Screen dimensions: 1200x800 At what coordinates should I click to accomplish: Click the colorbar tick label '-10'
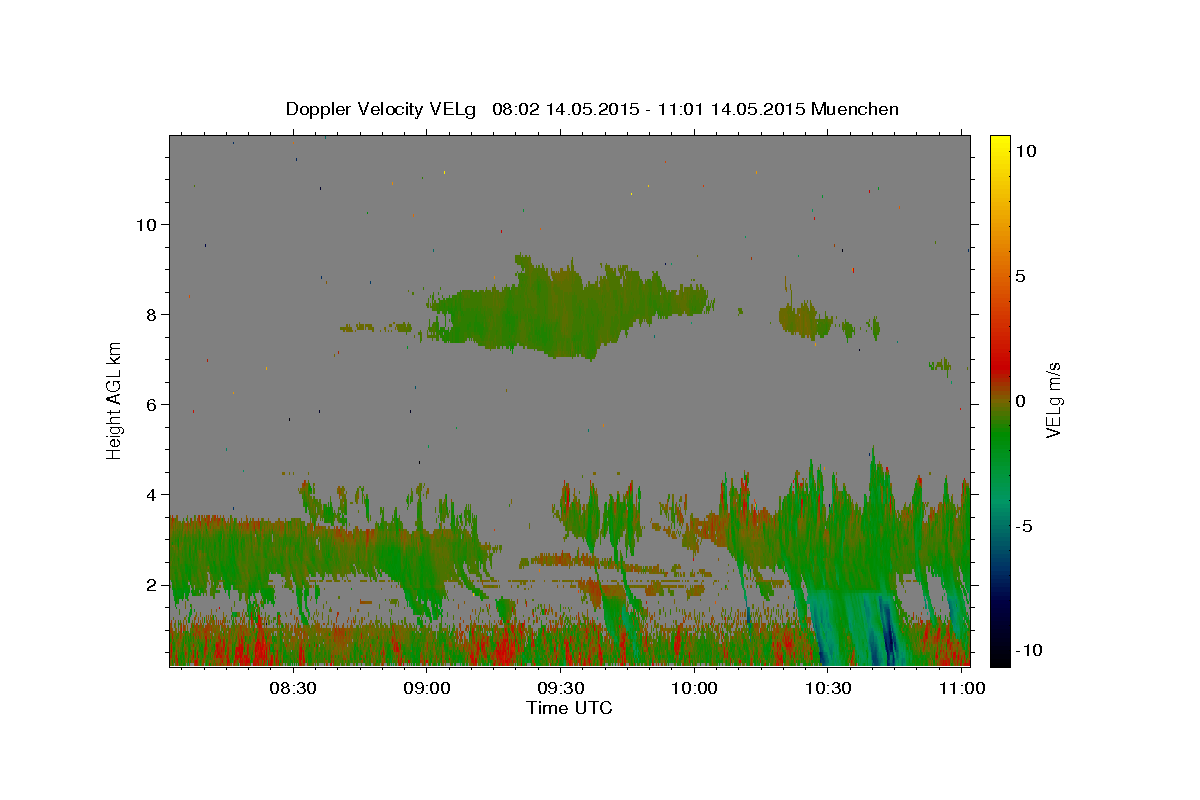pyautogui.click(x=1028, y=651)
